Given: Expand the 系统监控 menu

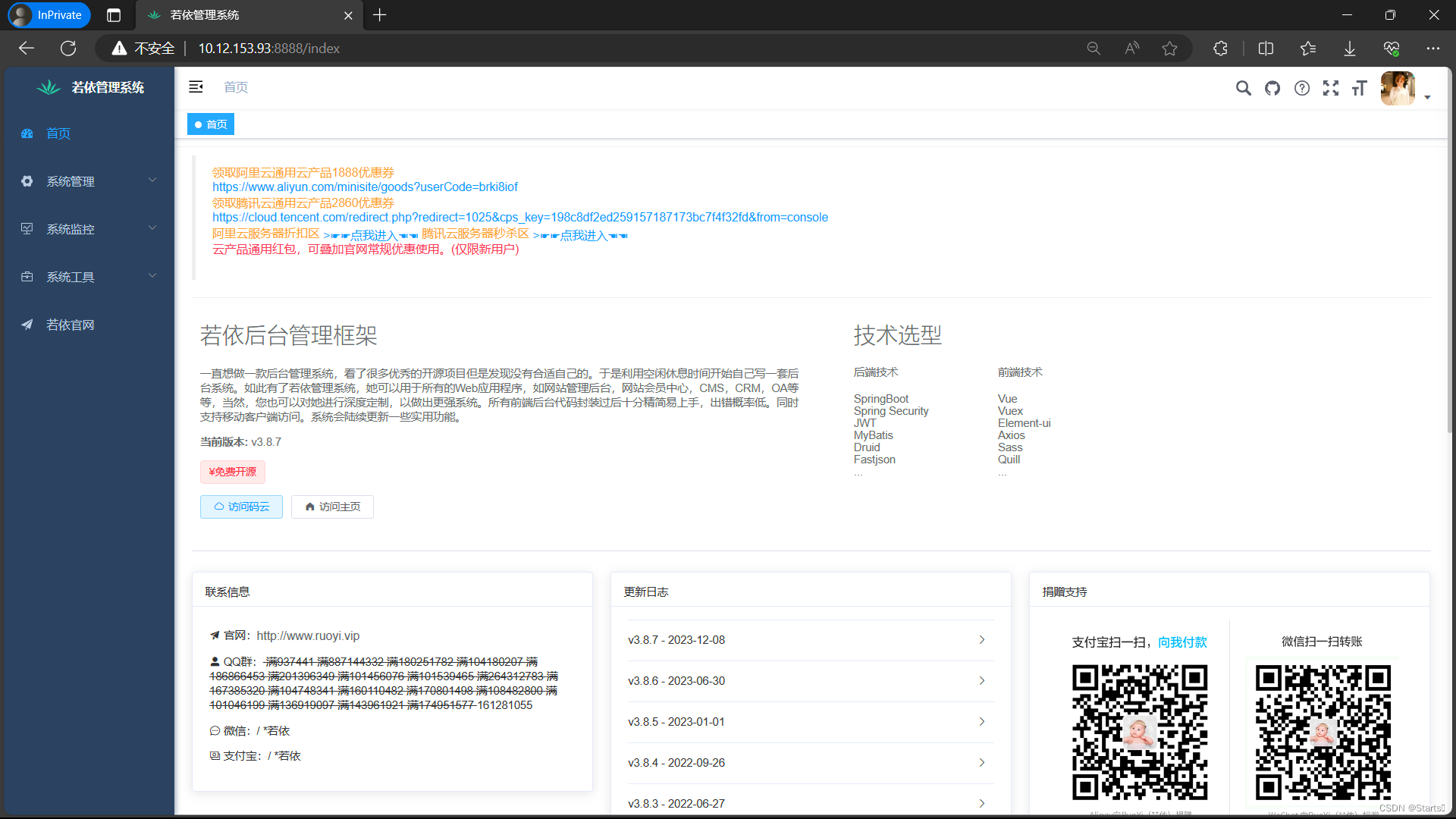Looking at the screenshot, I should pyautogui.click(x=89, y=229).
